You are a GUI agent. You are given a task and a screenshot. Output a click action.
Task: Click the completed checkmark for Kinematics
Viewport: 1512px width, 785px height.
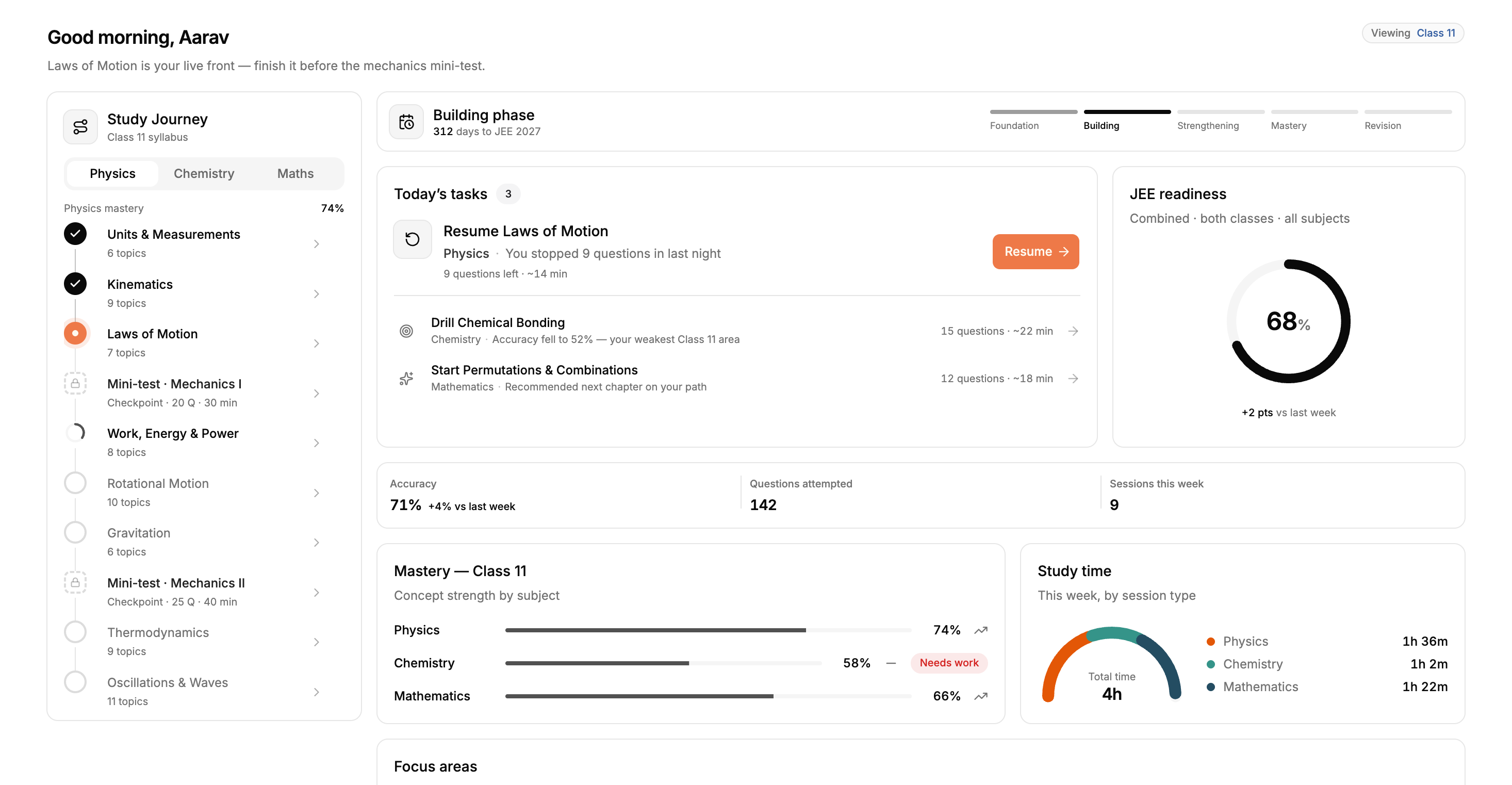click(75, 284)
